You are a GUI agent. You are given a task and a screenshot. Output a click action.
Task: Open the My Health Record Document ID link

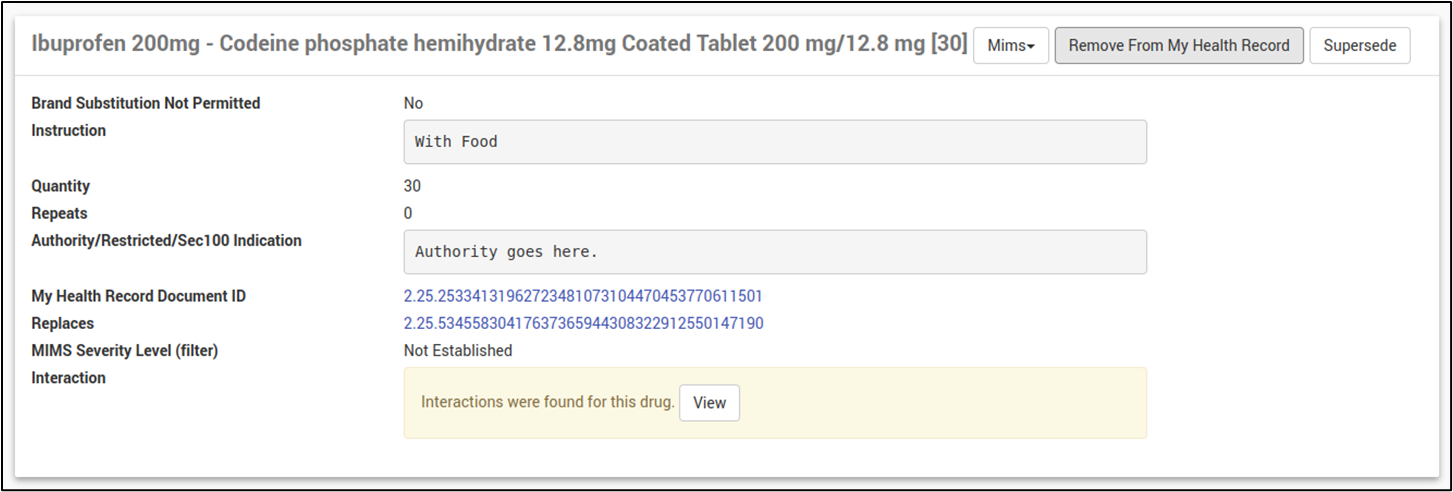point(583,296)
